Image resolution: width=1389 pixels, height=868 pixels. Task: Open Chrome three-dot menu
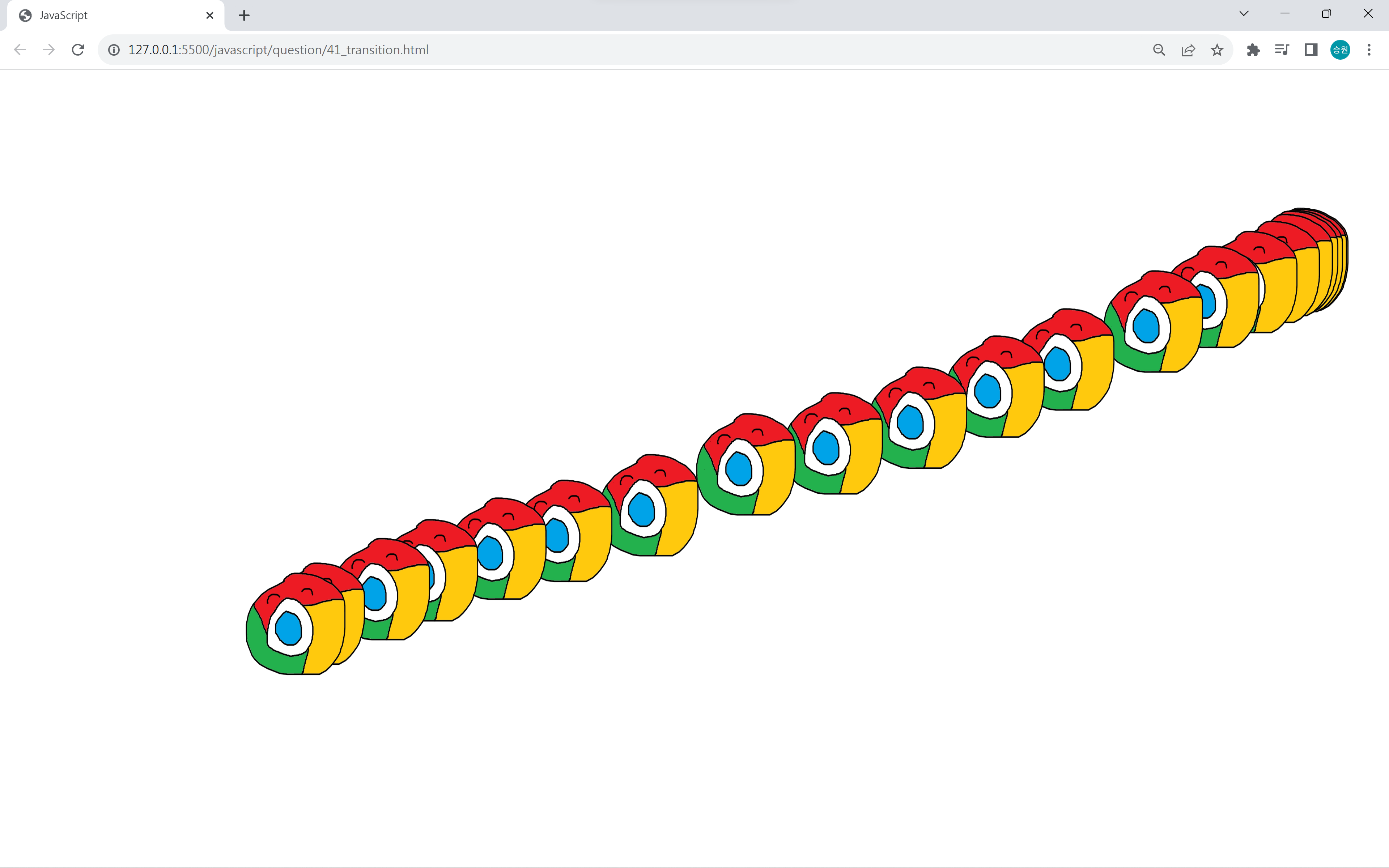1369,50
